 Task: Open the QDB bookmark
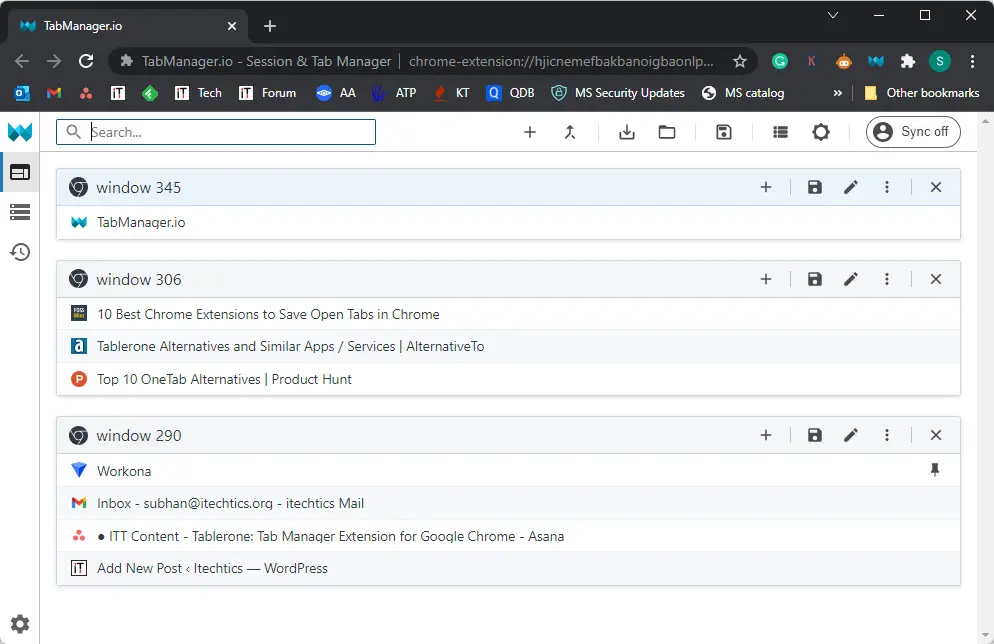pos(510,93)
